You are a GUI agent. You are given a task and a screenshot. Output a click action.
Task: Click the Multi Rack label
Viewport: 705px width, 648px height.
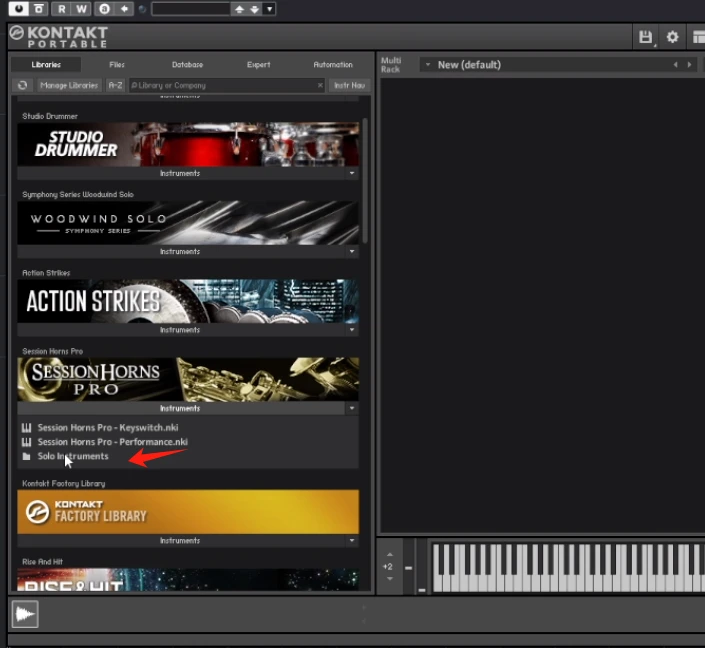(390, 65)
